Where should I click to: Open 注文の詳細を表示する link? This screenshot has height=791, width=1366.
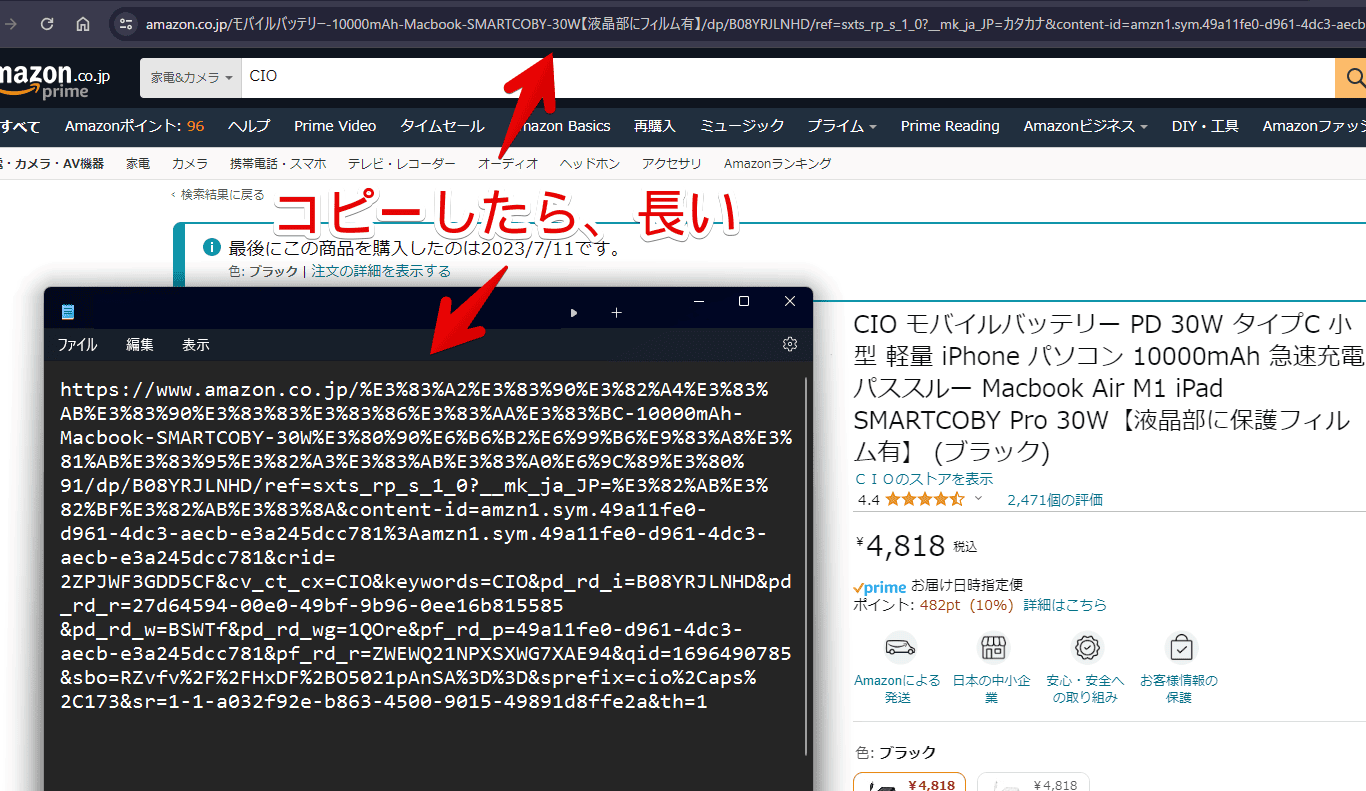pos(381,271)
